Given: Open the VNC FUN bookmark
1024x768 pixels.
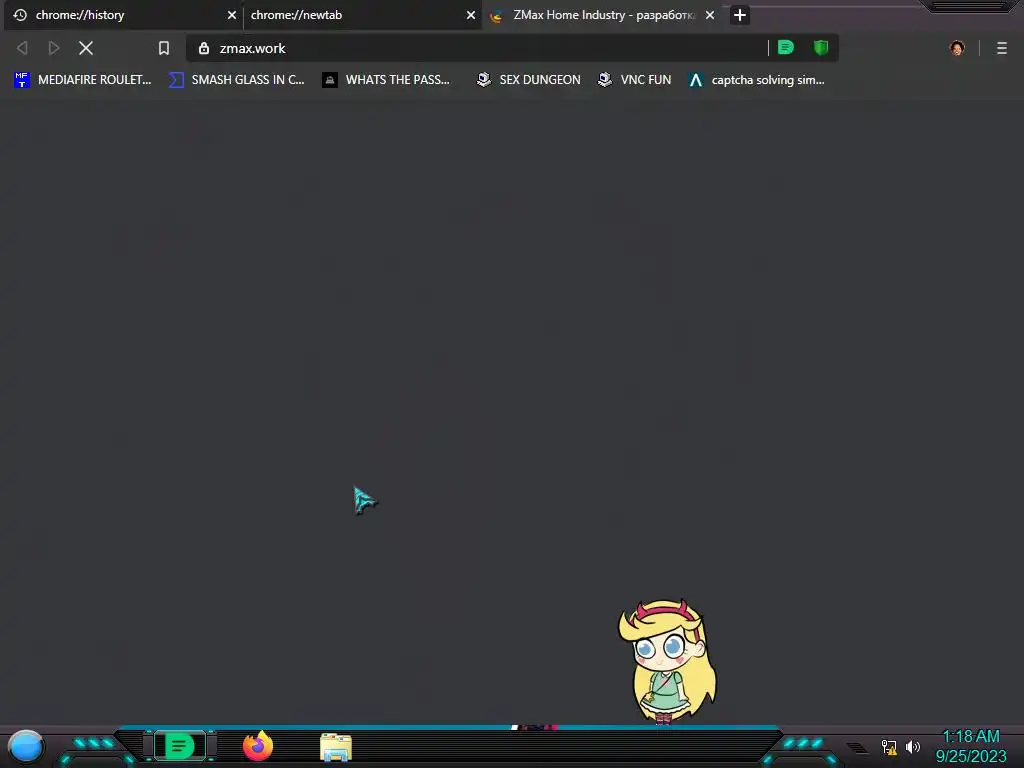Looking at the screenshot, I should [634, 80].
